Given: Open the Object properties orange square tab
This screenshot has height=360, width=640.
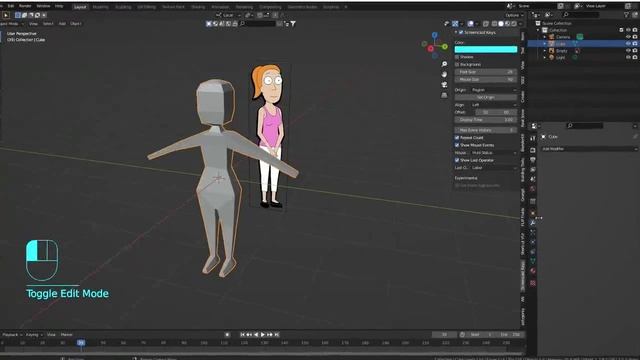Looking at the screenshot, I should 533,213.
